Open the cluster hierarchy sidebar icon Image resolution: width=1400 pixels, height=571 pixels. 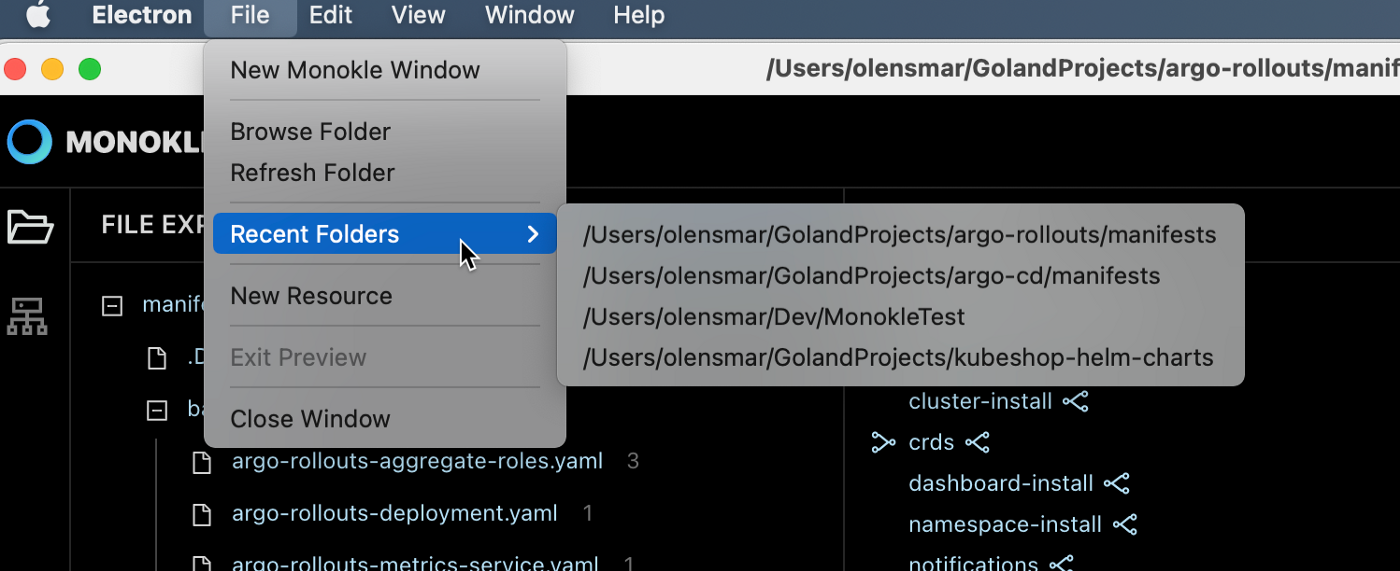[26, 316]
